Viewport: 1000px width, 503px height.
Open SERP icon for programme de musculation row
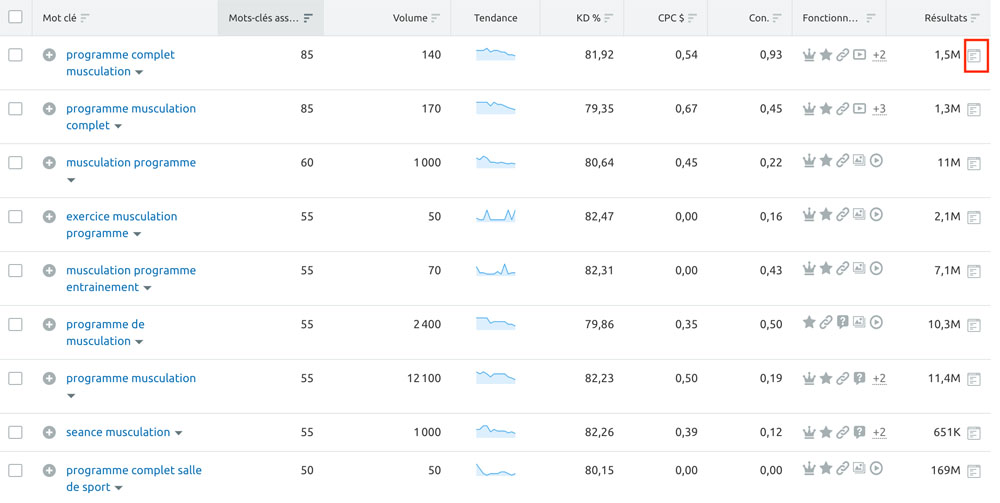(x=974, y=326)
